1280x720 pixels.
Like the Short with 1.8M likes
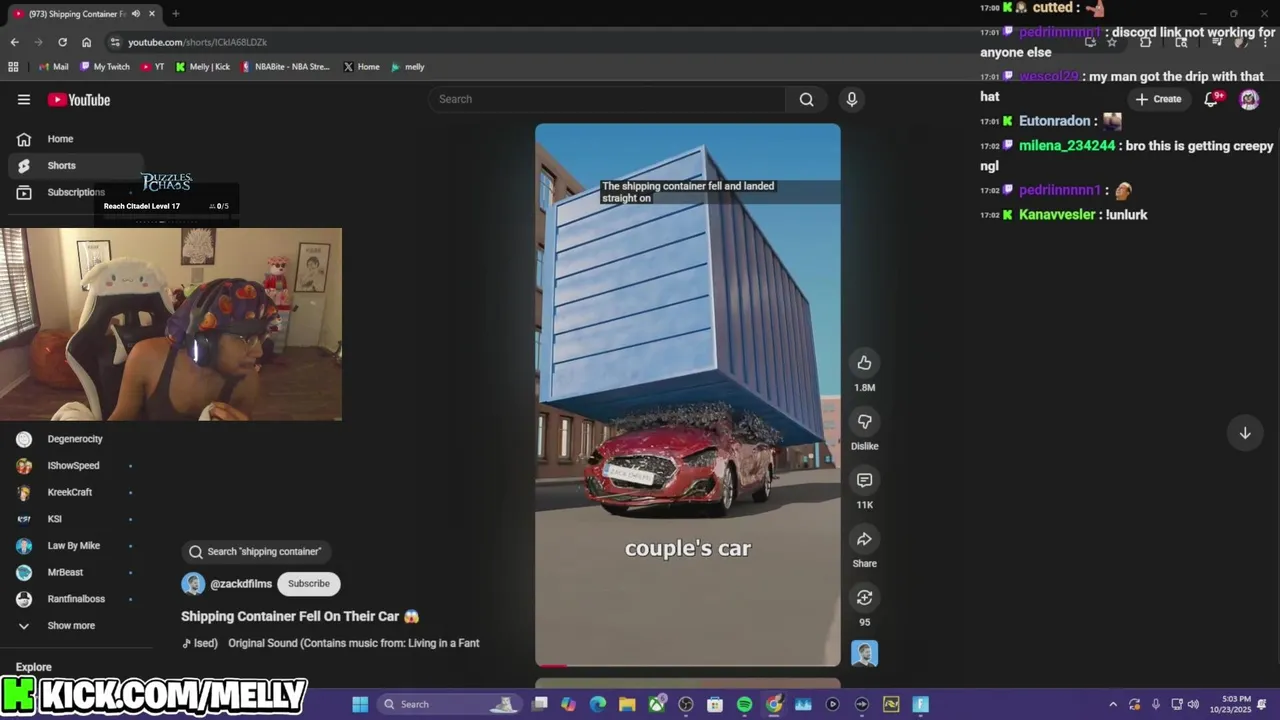(x=864, y=363)
